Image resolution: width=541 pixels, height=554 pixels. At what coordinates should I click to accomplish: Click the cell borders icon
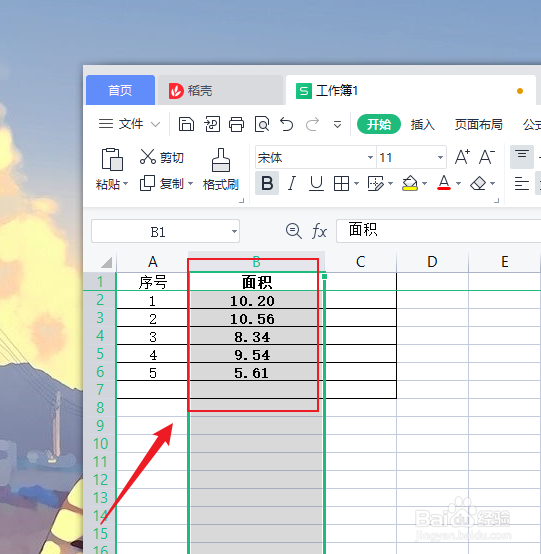click(341, 184)
